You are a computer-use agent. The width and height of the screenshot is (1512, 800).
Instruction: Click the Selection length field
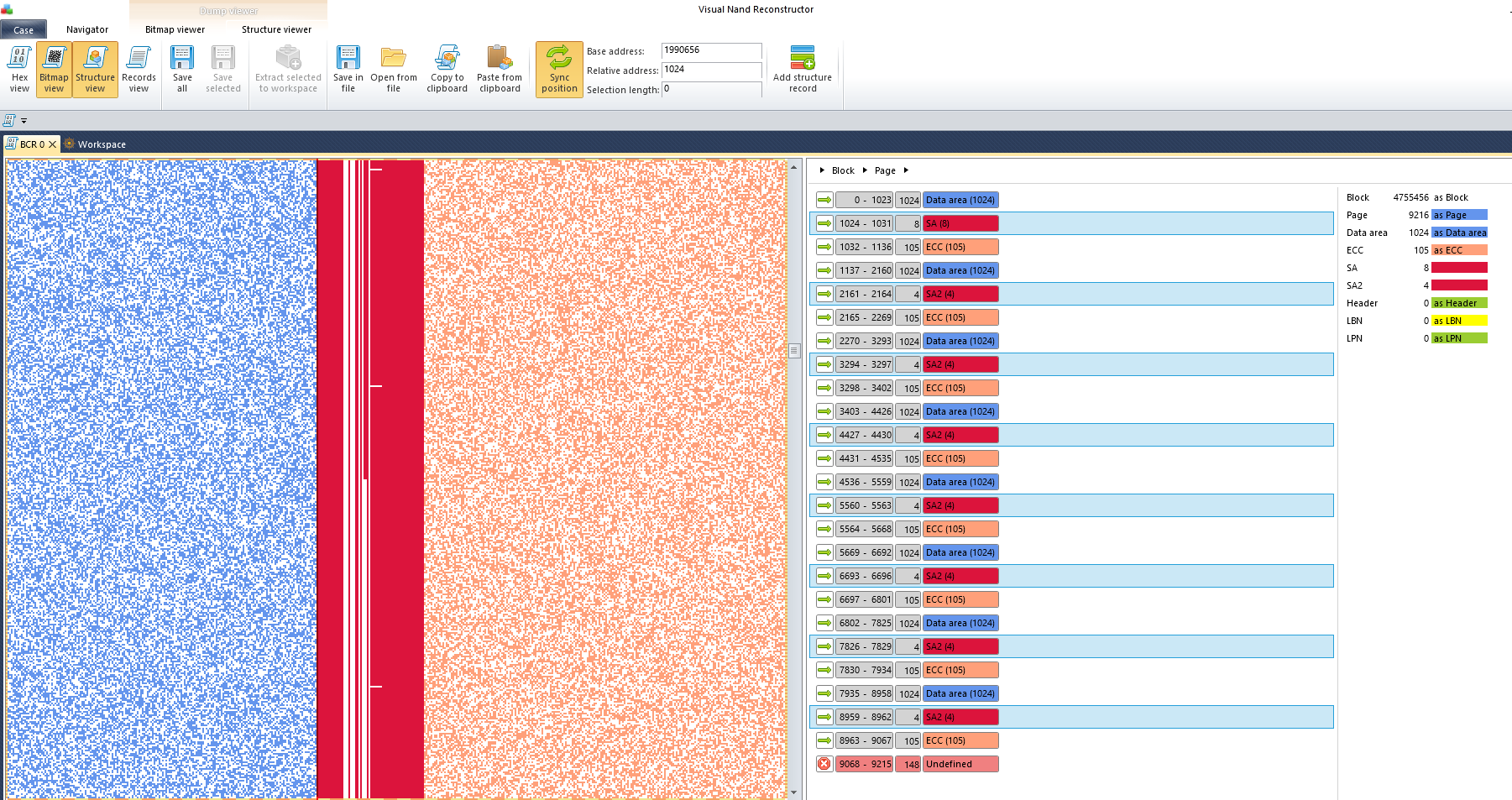pos(711,89)
